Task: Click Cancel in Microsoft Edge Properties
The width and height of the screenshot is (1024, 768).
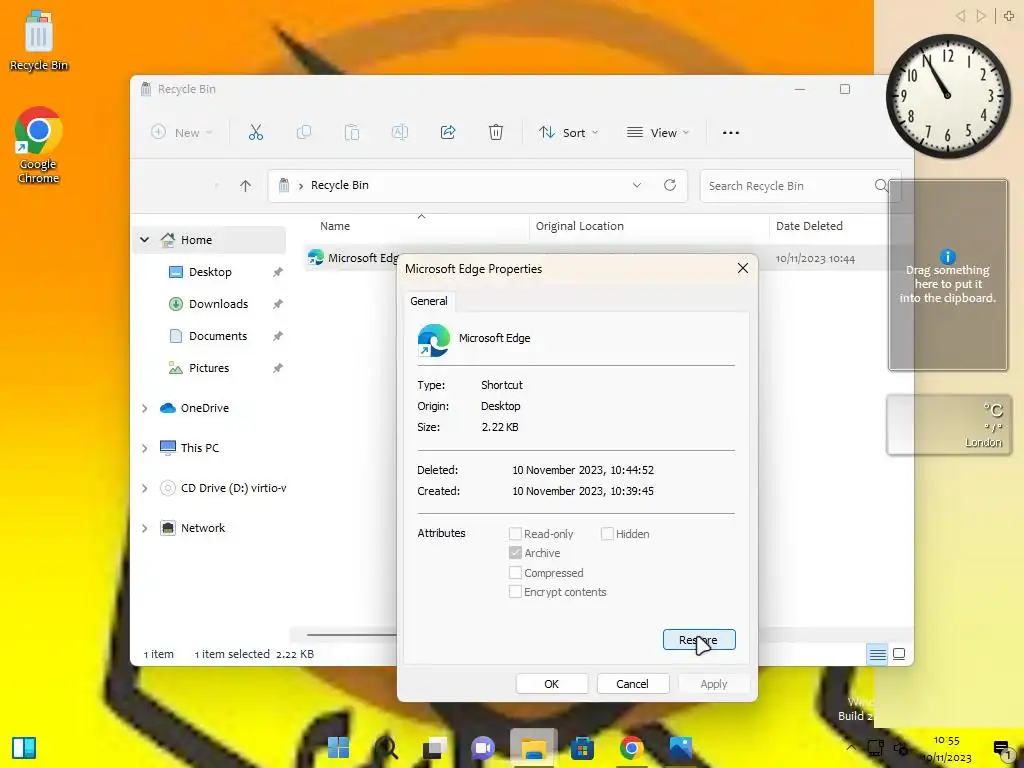Action: (x=633, y=684)
